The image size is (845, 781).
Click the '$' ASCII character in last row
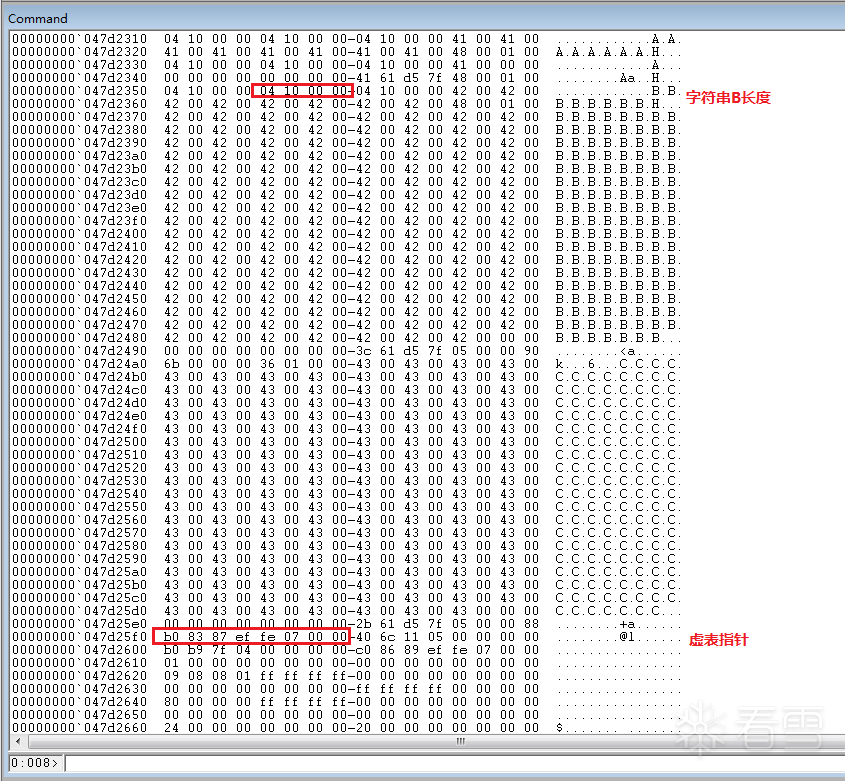pyautogui.click(x=559, y=728)
